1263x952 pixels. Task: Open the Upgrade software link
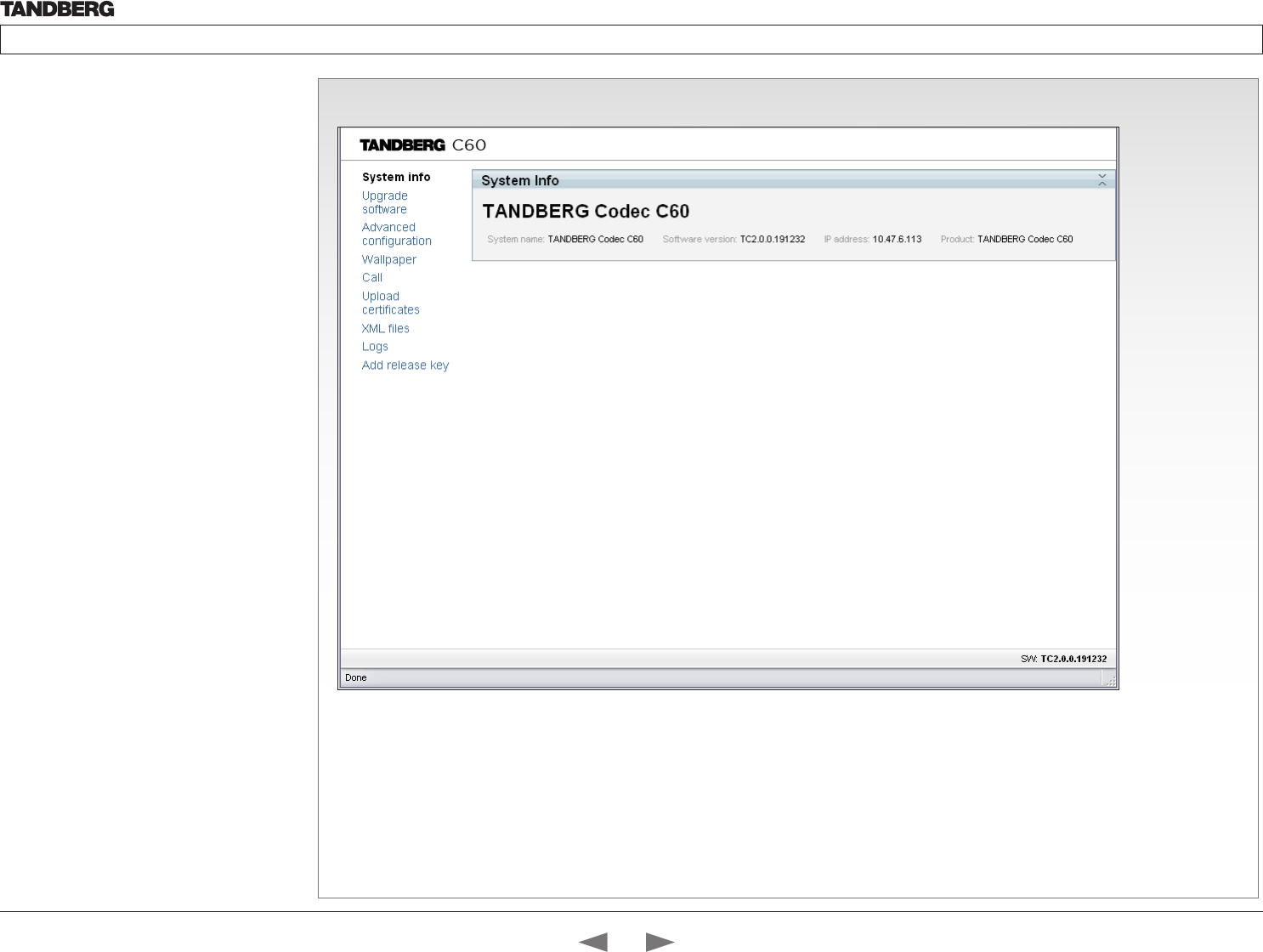click(x=385, y=202)
